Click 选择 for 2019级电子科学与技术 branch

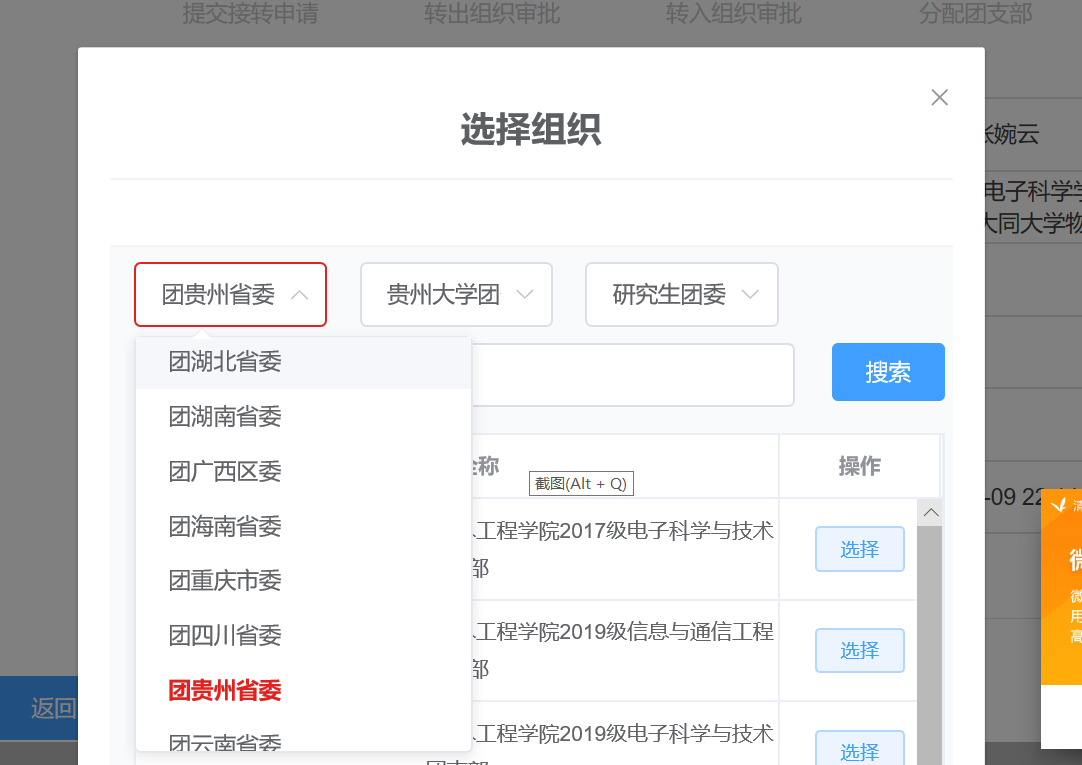click(x=859, y=750)
